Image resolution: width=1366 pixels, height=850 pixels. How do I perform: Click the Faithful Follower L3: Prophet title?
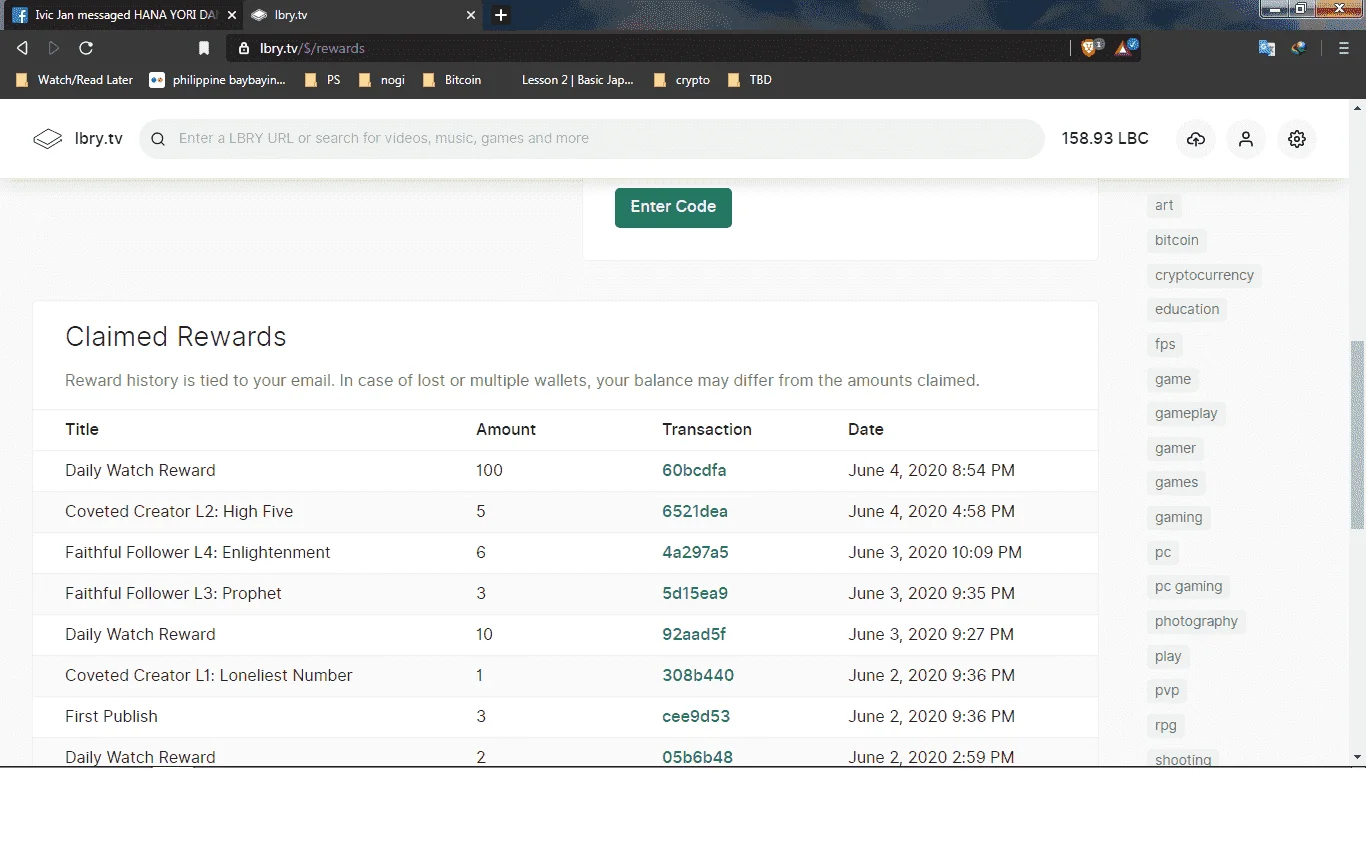pyautogui.click(x=173, y=593)
